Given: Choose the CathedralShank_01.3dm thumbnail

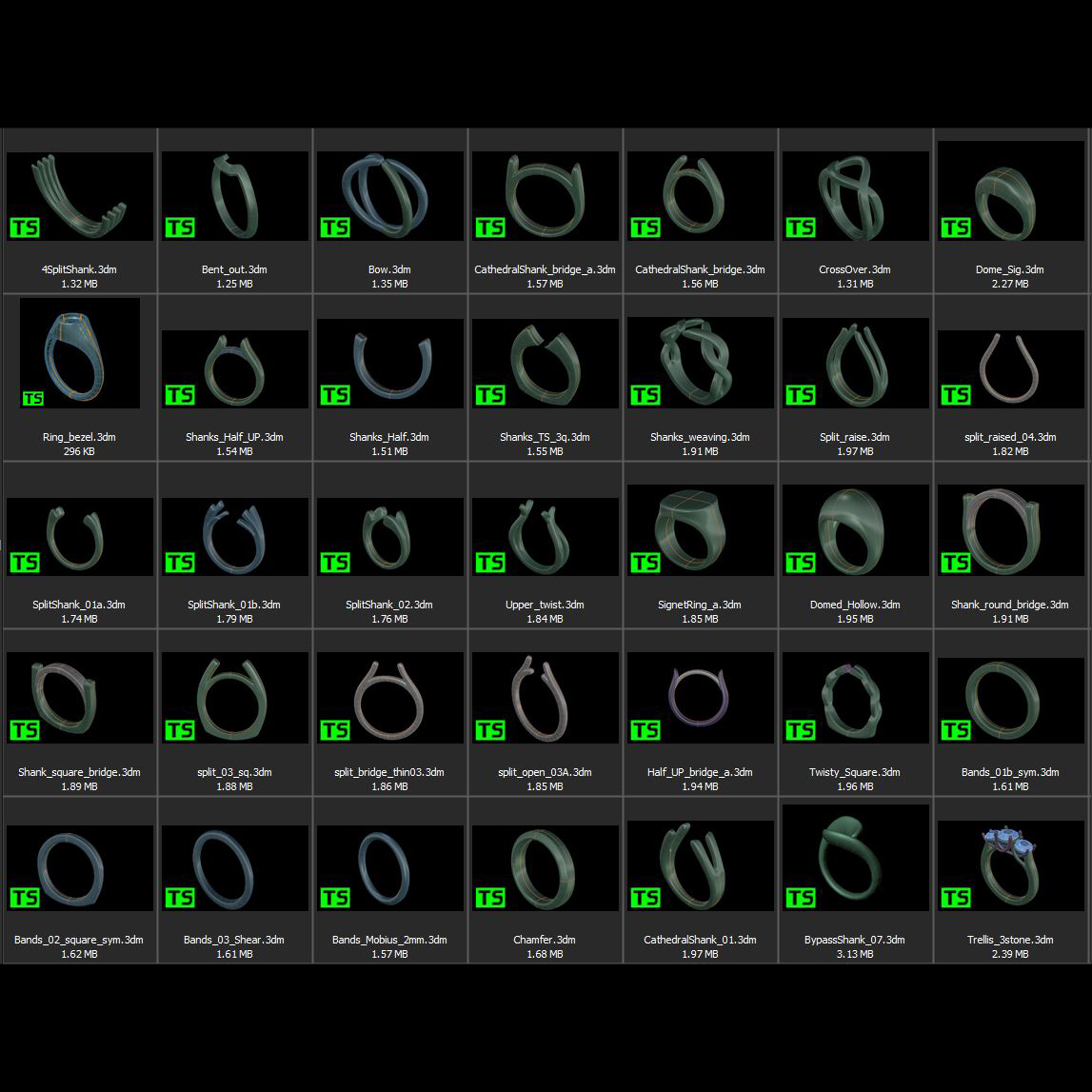Looking at the screenshot, I should [701, 865].
